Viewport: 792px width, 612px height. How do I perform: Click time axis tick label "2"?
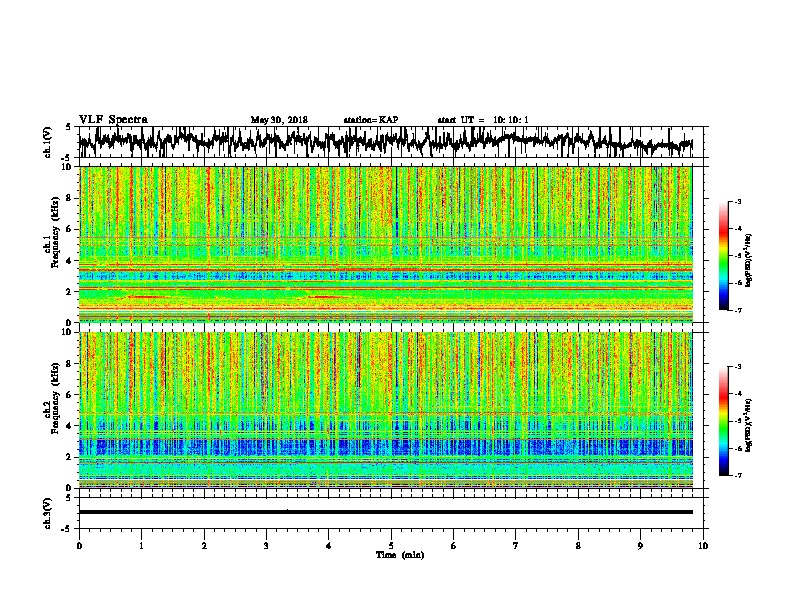pyautogui.click(x=204, y=546)
